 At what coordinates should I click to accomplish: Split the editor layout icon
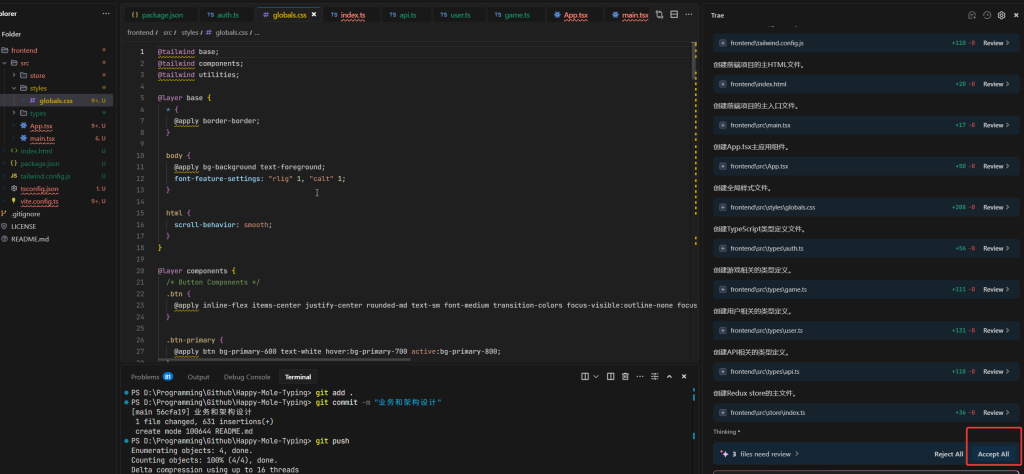(x=674, y=14)
